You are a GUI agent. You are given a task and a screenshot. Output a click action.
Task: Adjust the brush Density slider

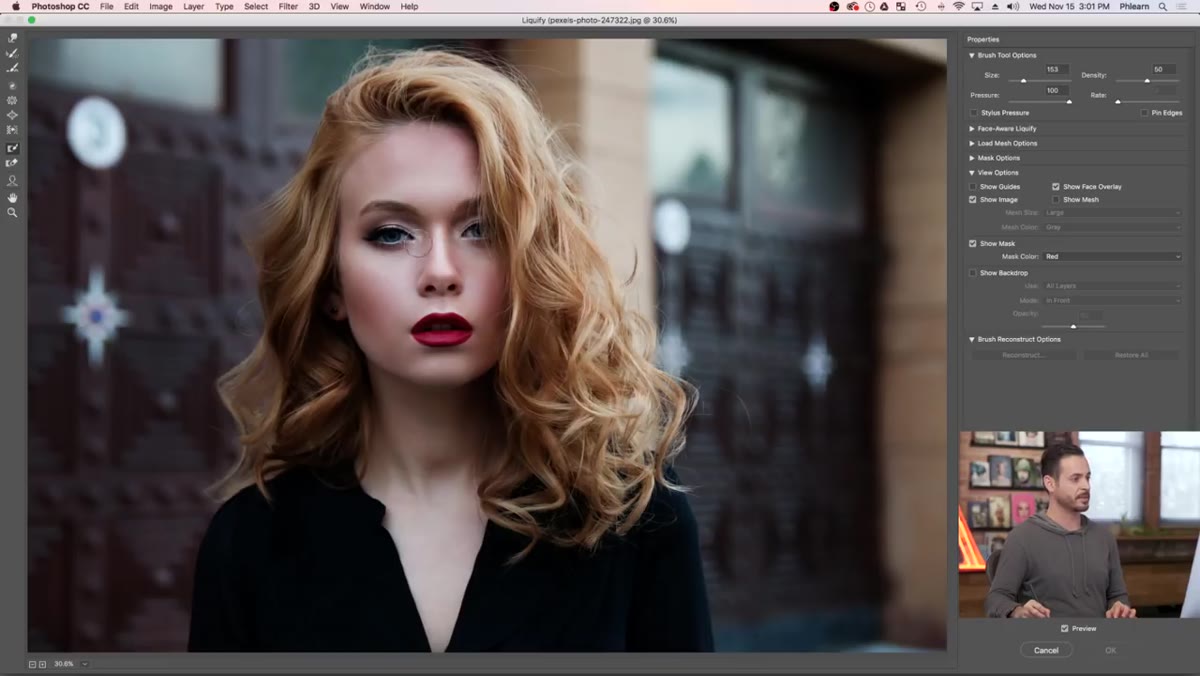click(x=1147, y=80)
